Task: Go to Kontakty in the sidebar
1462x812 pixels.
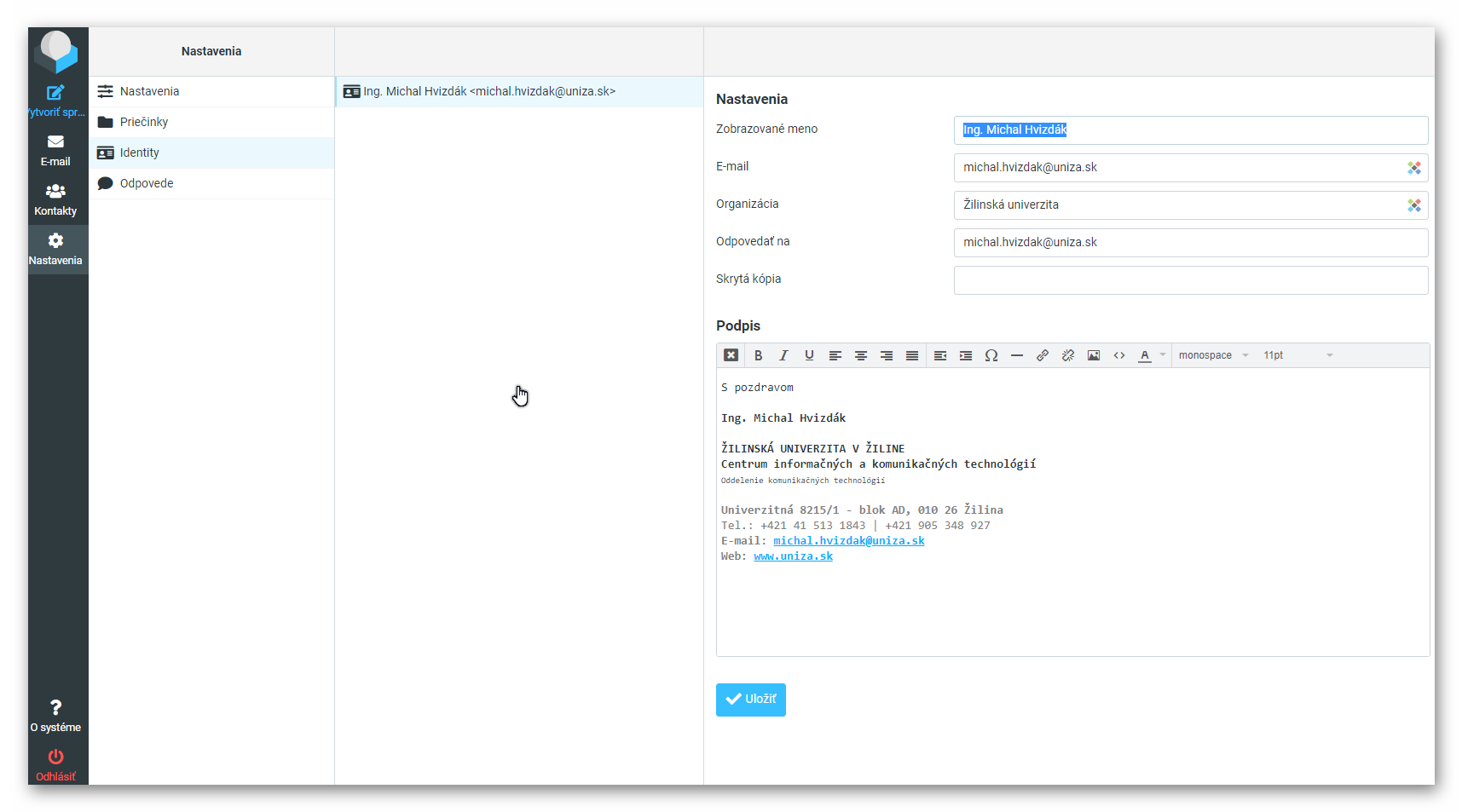Action: tap(55, 199)
